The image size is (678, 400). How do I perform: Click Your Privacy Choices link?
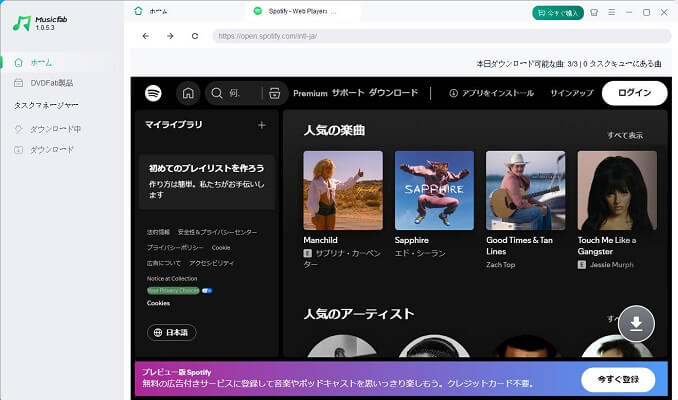pyautogui.click(x=173, y=291)
